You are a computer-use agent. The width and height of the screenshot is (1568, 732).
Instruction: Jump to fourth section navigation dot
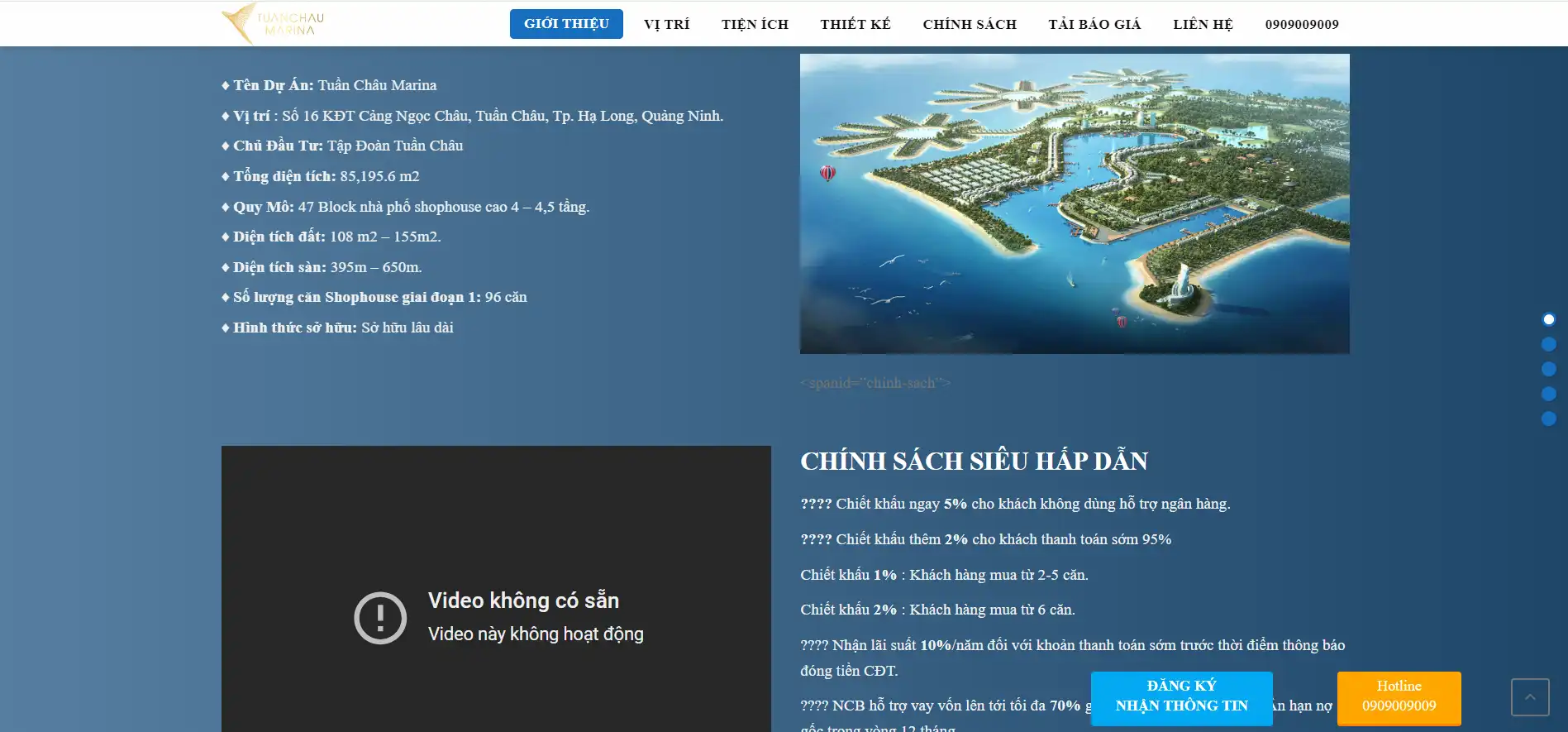(1549, 394)
